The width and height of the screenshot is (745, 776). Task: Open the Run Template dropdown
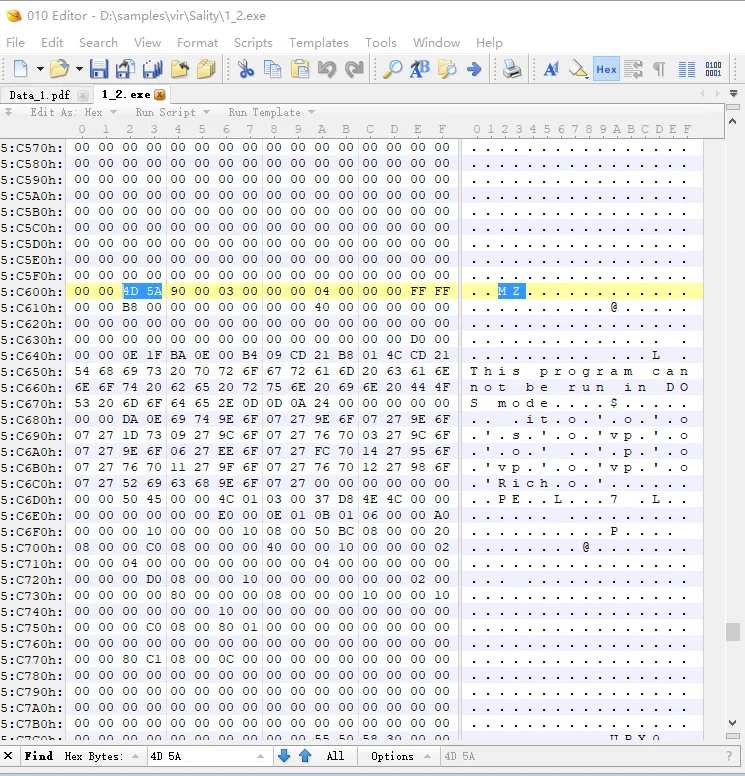[x=271, y=112]
